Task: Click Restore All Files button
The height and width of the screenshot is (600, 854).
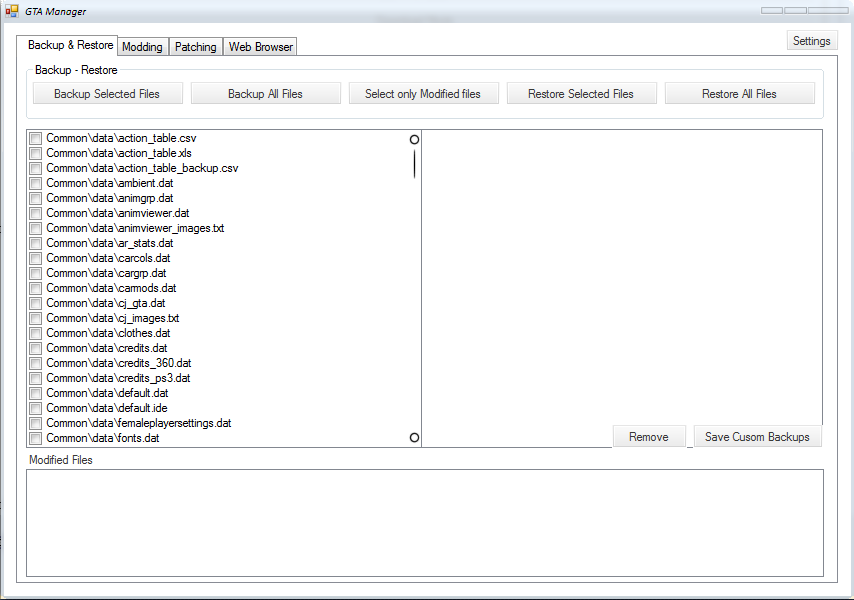Action: pyautogui.click(x=739, y=94)
